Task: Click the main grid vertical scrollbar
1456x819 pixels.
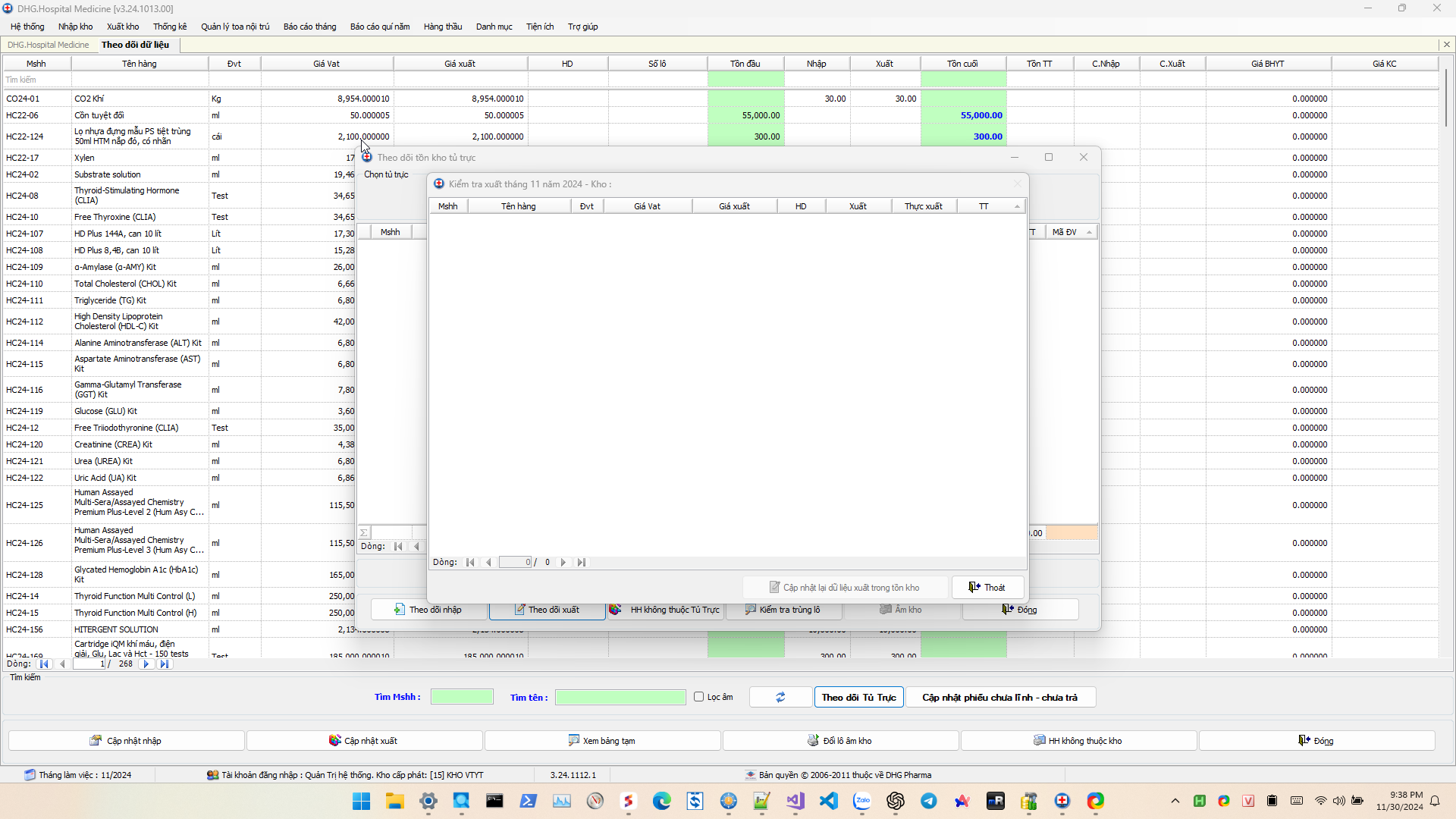Action: click(x=1446, y=99)
